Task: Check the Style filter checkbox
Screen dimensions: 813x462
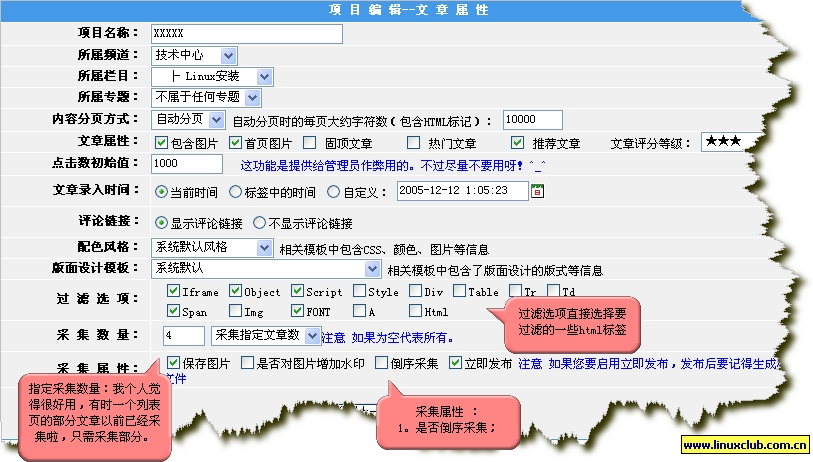Action: tap(359, 290)
